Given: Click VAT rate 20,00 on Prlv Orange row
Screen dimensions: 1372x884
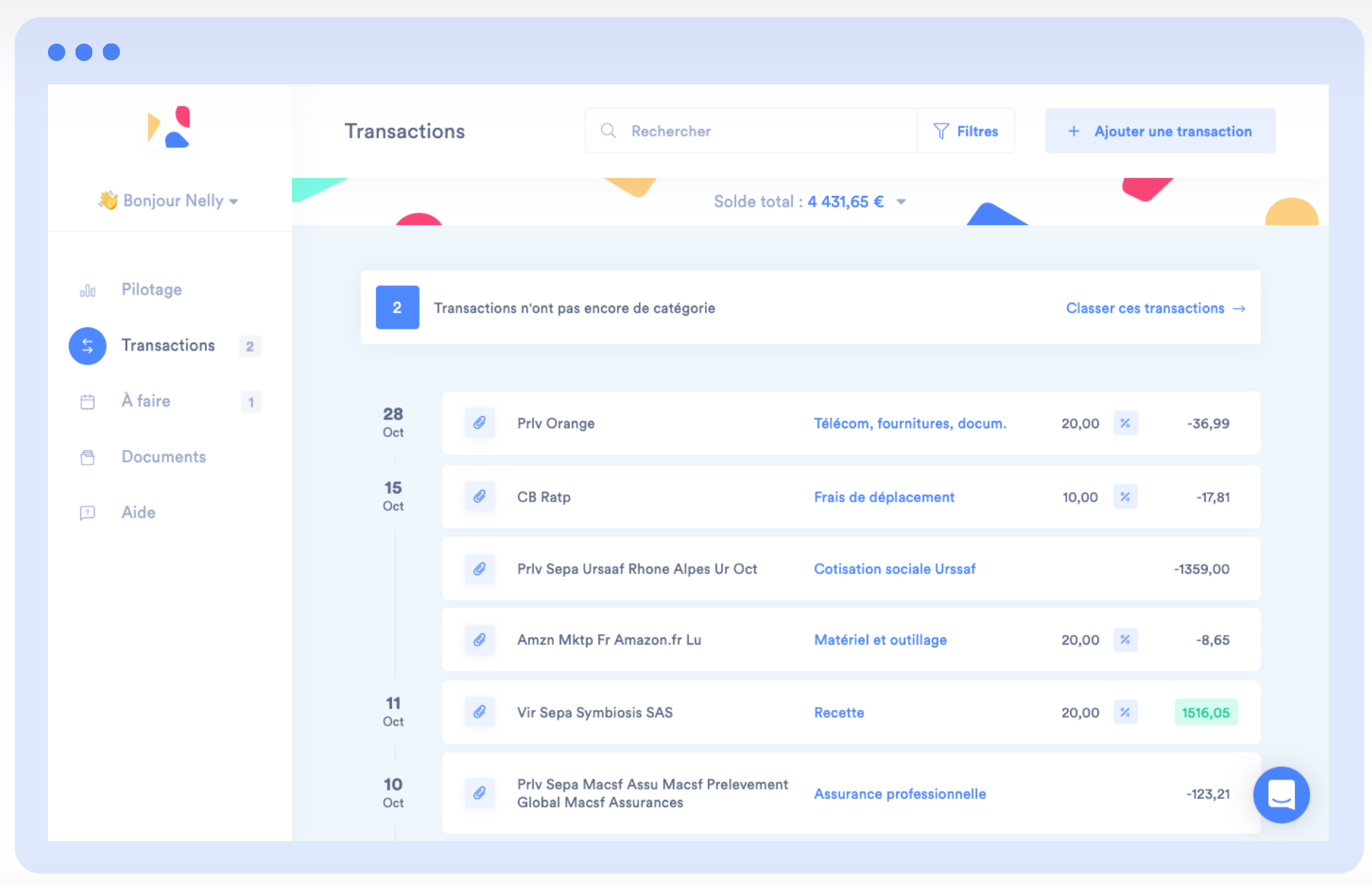Looking at the screenshot, I should 1080,423.
